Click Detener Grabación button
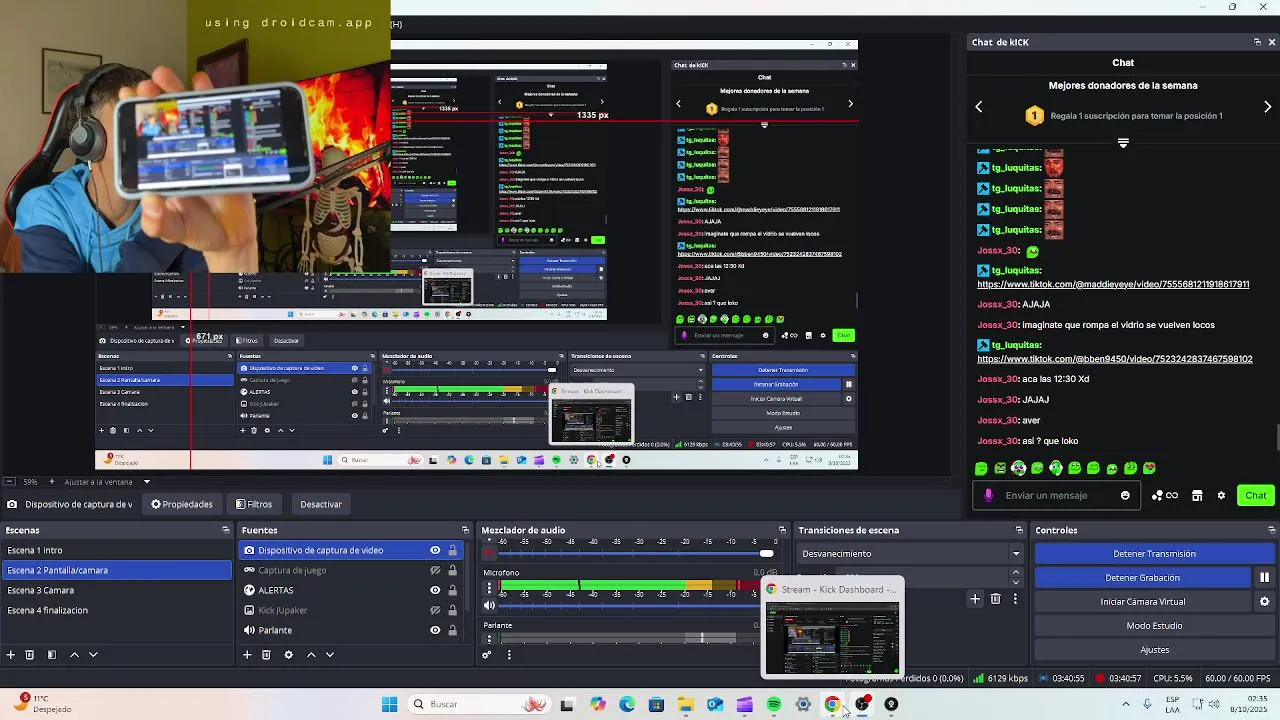The width and height of the screenshot is (1280, 720). click(x=1142, y=577)
